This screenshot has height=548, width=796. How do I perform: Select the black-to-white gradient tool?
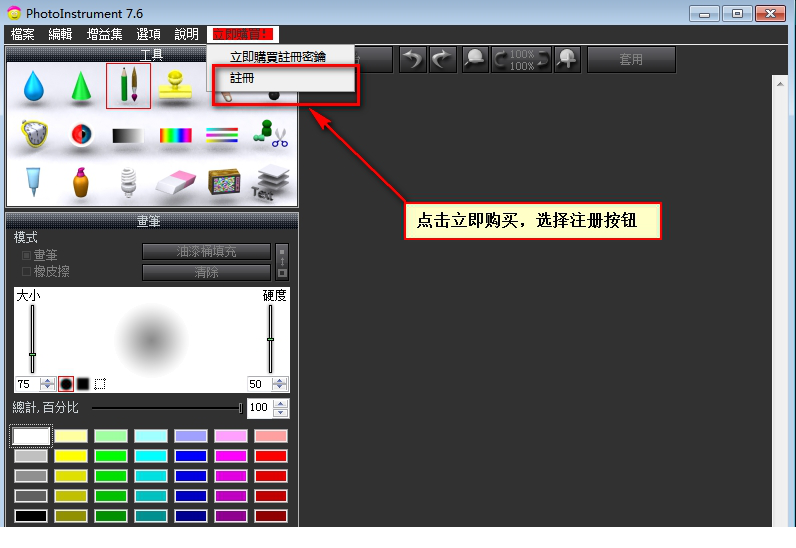(x=128, y=136)
